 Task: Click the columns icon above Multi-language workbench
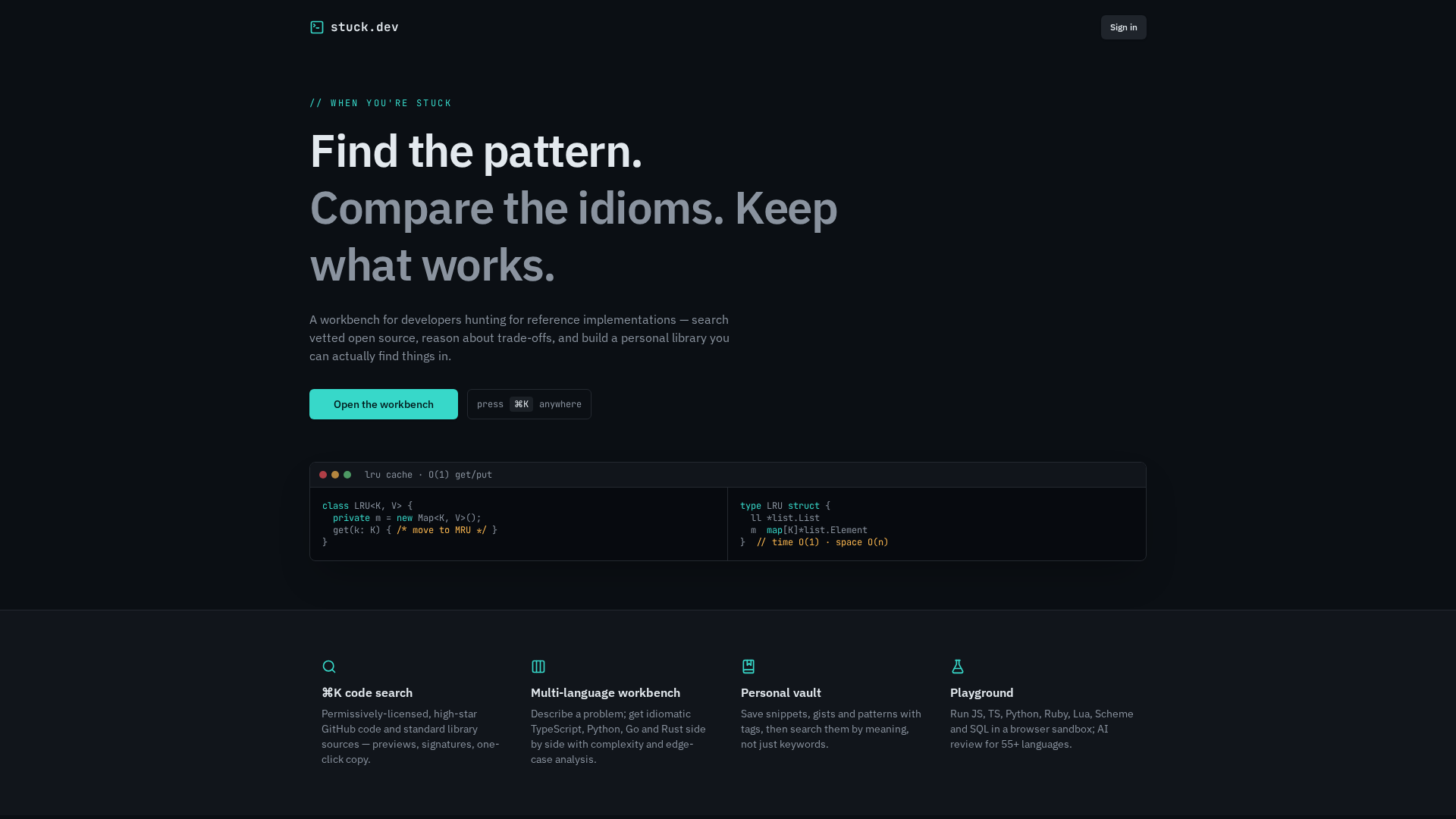pyautogui.click(x=538, y=667)
